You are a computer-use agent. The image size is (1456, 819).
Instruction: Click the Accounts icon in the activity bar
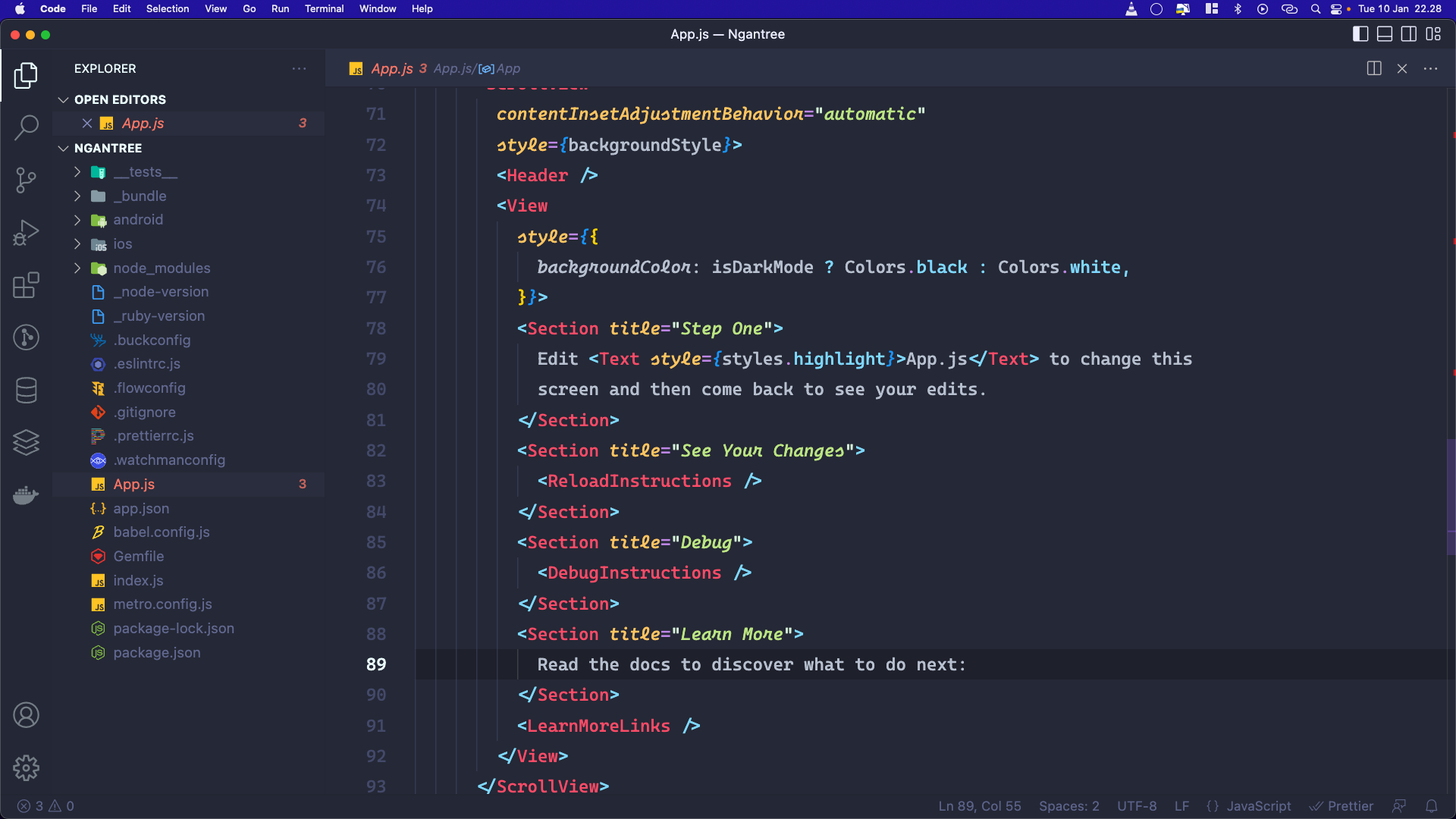click(x=27, y=714)
